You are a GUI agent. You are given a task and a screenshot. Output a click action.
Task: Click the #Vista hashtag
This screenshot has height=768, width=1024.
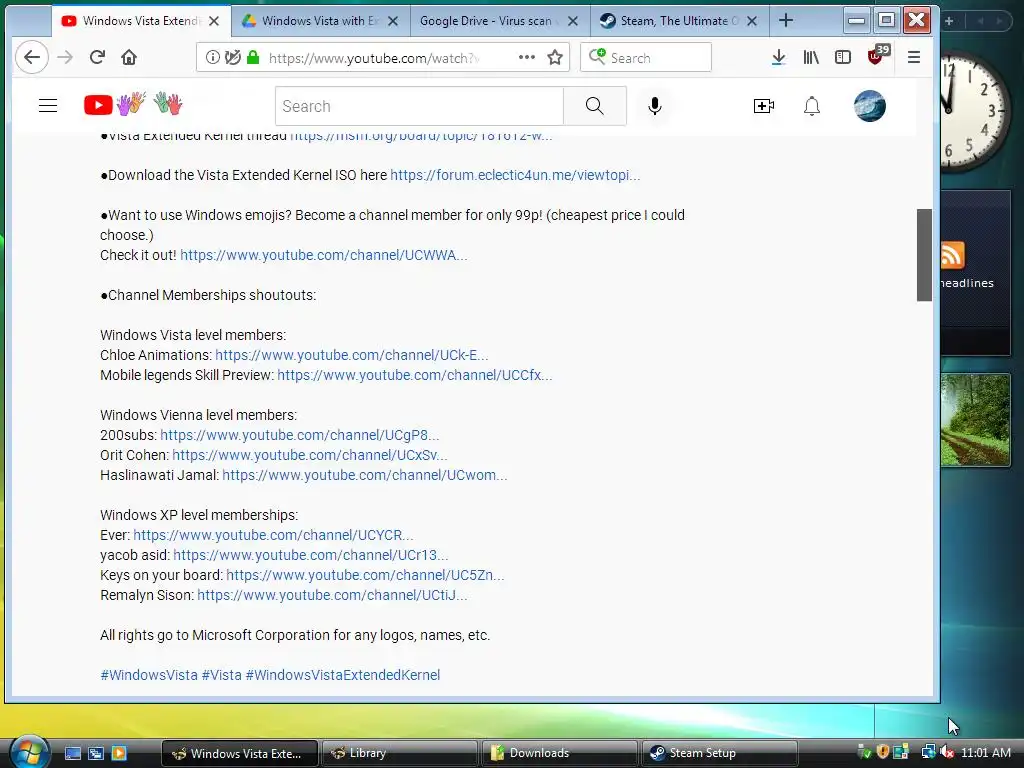221,675
